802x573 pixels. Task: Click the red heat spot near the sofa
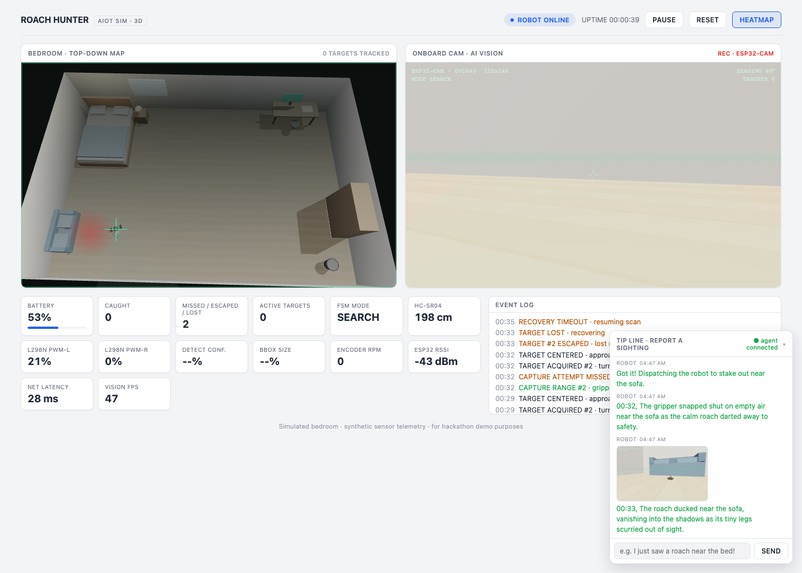point(91,233)
